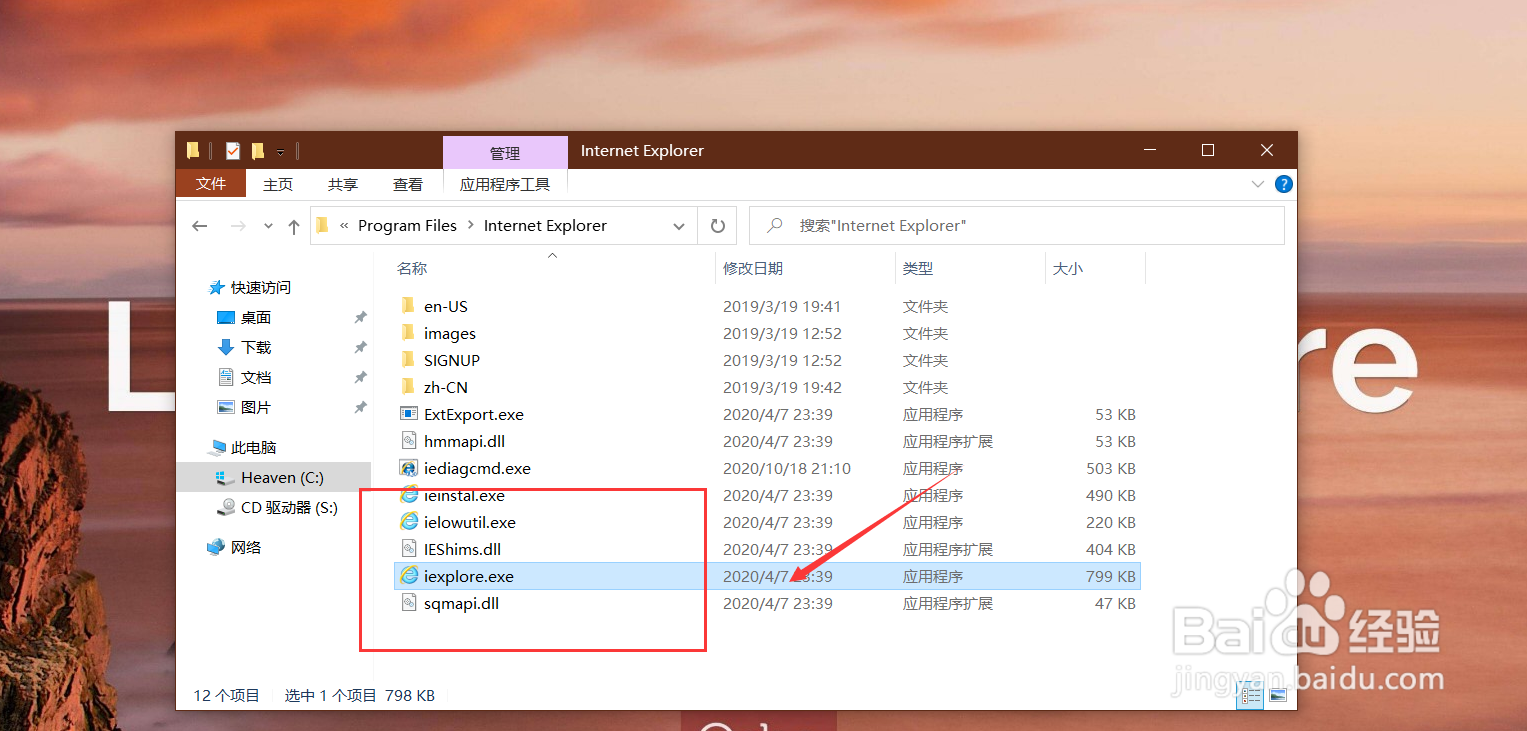
Task: Select the zh-CN folder
Action: pyautogui.click(x=445, y=388)
